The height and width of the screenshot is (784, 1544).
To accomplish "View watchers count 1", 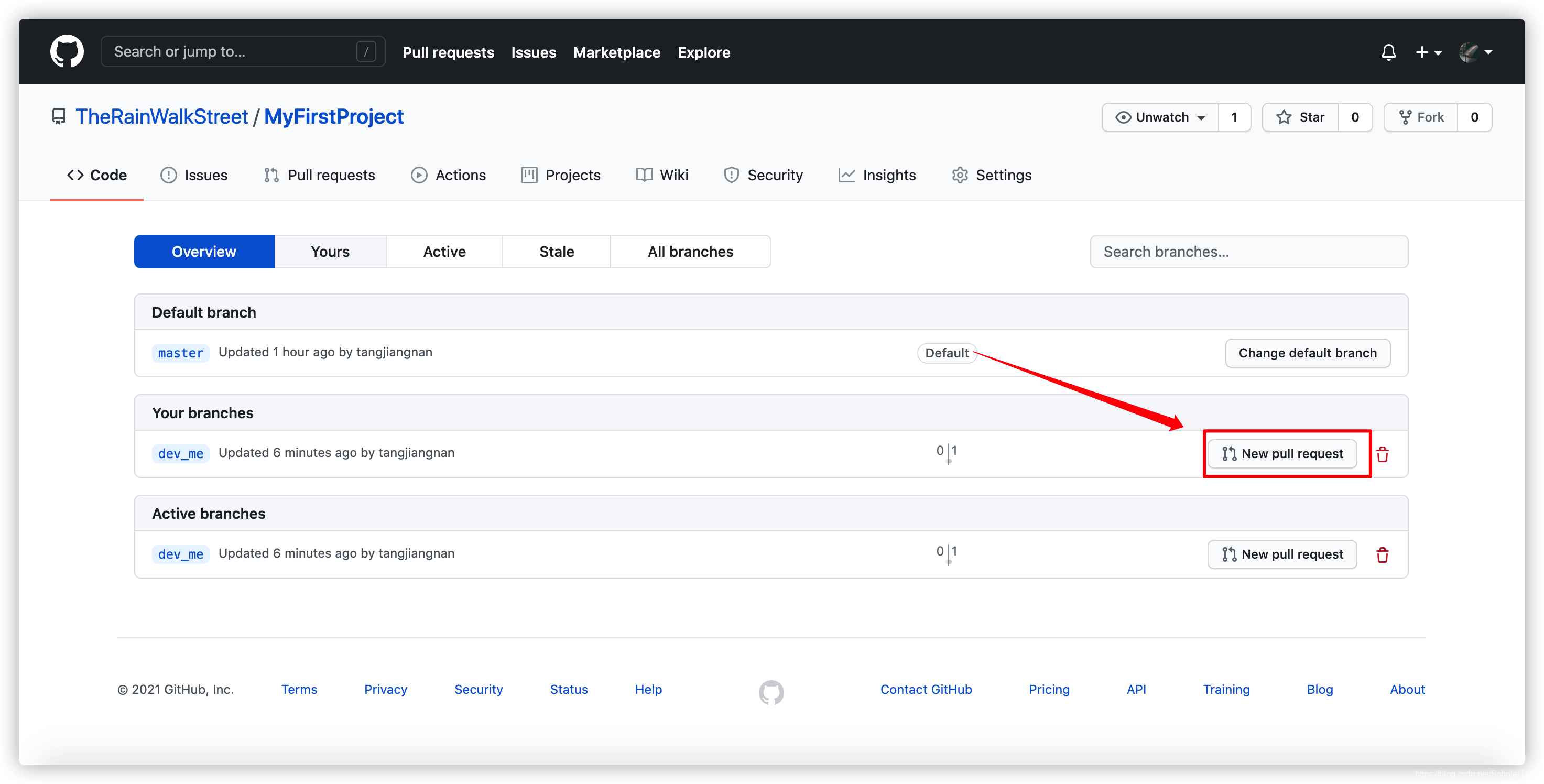I will 1234,117.
